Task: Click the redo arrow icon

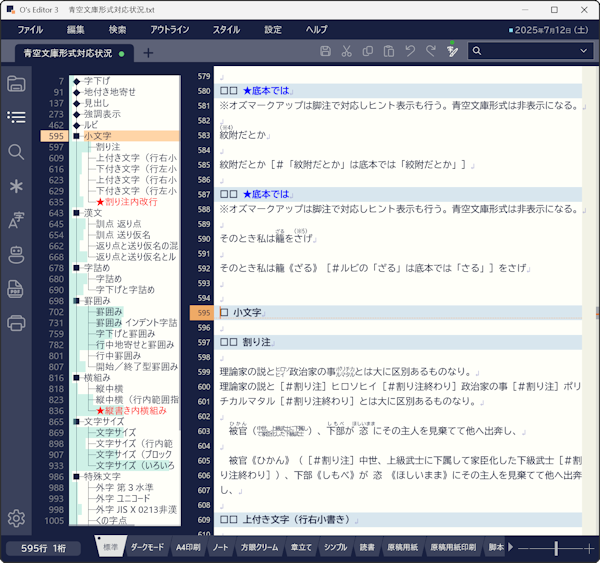Action: tap(431, 51)
